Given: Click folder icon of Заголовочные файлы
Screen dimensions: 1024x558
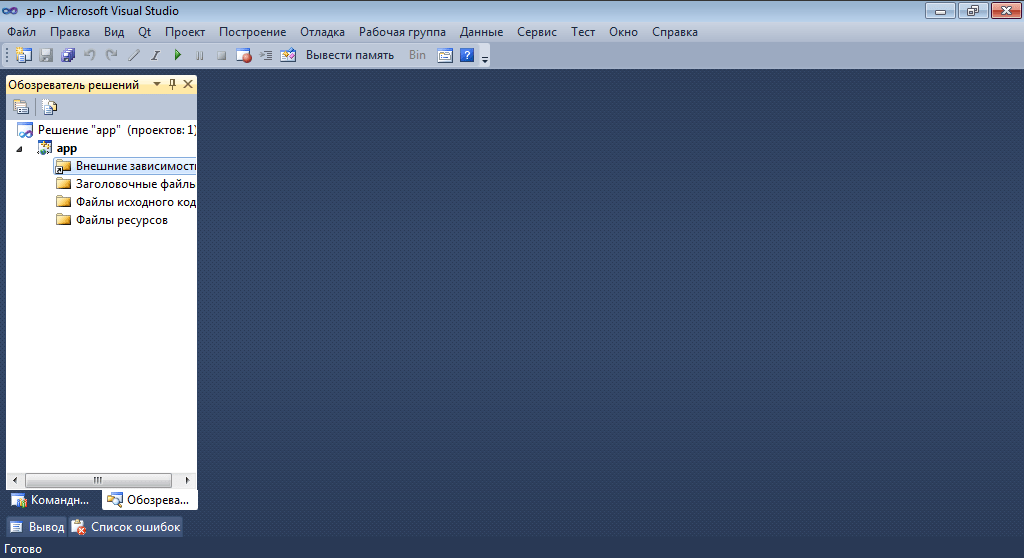Looking at the screenshot, I should [63, 184].
